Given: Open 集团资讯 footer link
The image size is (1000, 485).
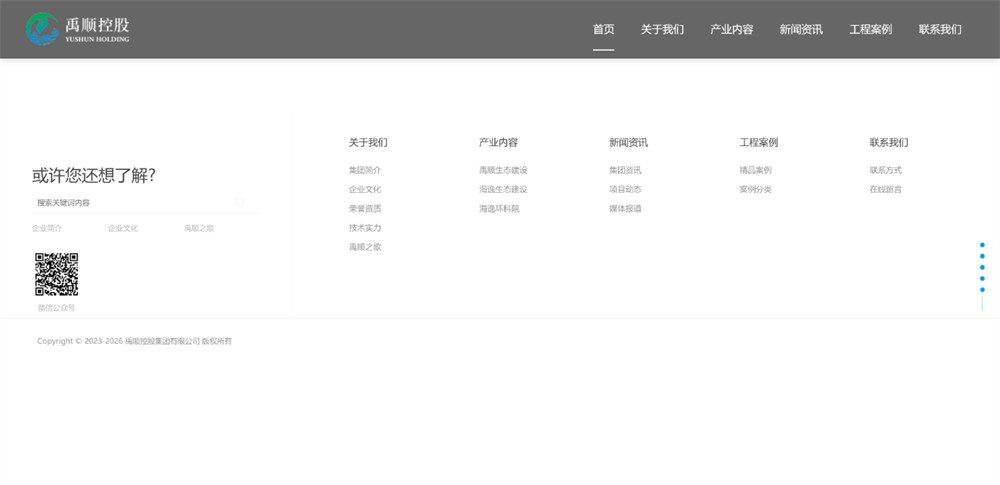Looking at the screenshot, I should pyautogui.click(x=625, y=170).
